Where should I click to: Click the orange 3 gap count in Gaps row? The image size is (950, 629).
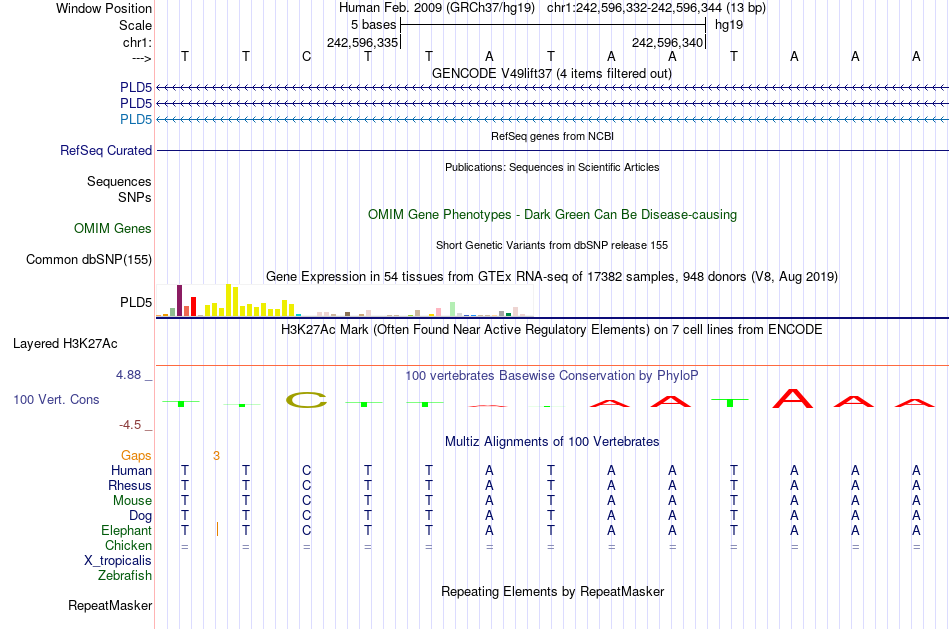216,456
